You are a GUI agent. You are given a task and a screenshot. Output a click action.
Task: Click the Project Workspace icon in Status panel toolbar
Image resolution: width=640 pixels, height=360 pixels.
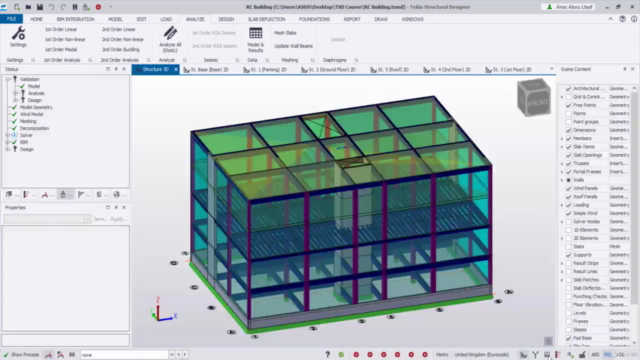pyautogui.click(x=9, y=195)
